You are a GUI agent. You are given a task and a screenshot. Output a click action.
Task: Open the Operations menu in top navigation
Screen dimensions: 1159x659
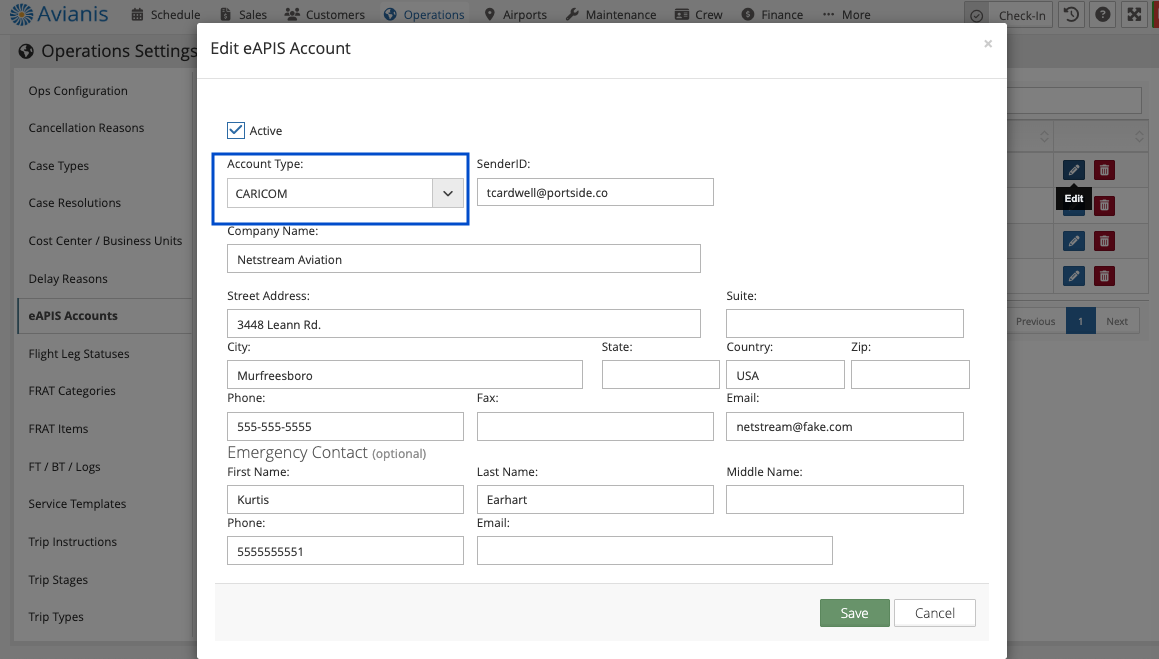[x=425, y=15]
